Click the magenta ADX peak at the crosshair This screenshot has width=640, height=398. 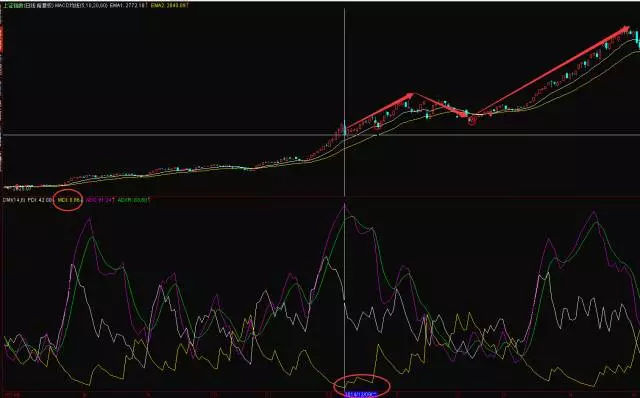pyautogui.click(x=344, y=205)
